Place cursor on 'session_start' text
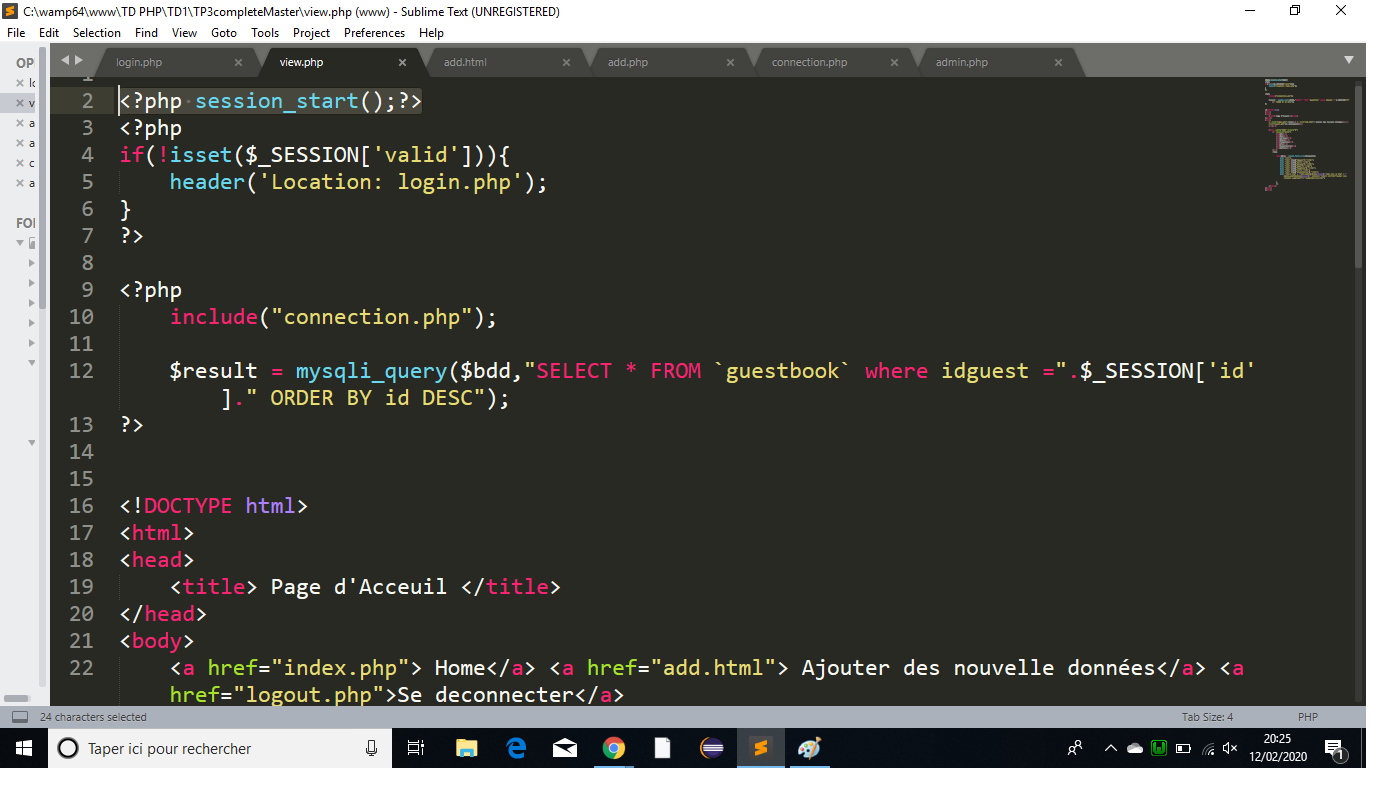Viewport: 1384px width, 792px height. [277, 101]
